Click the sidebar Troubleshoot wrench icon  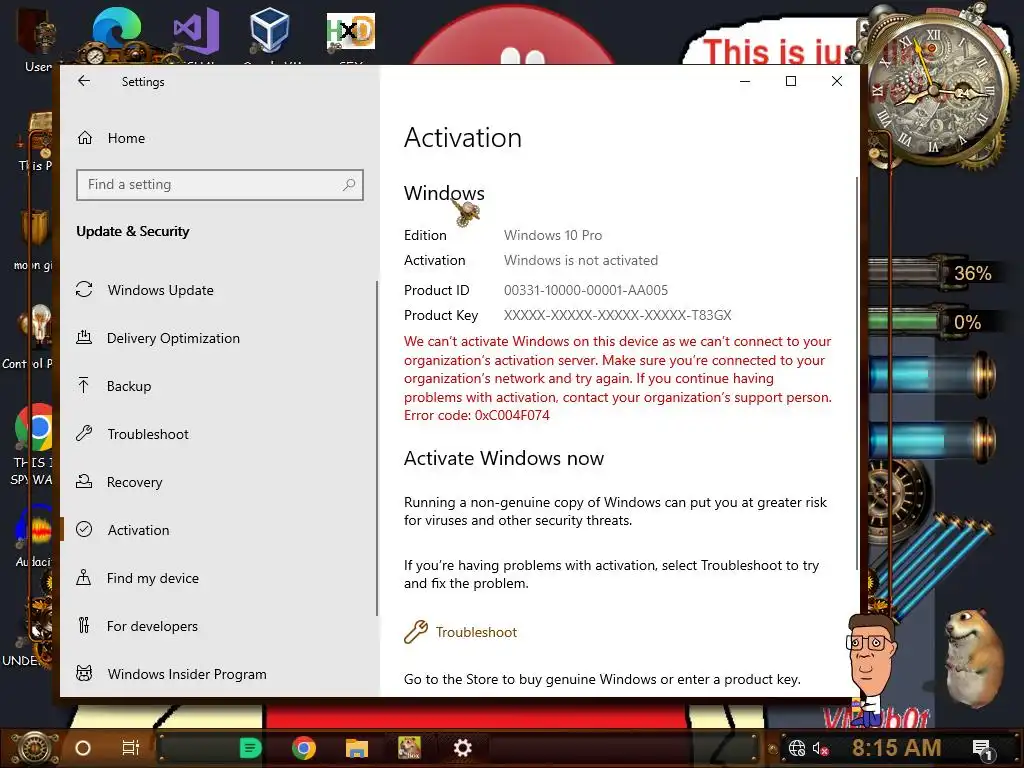84,433
